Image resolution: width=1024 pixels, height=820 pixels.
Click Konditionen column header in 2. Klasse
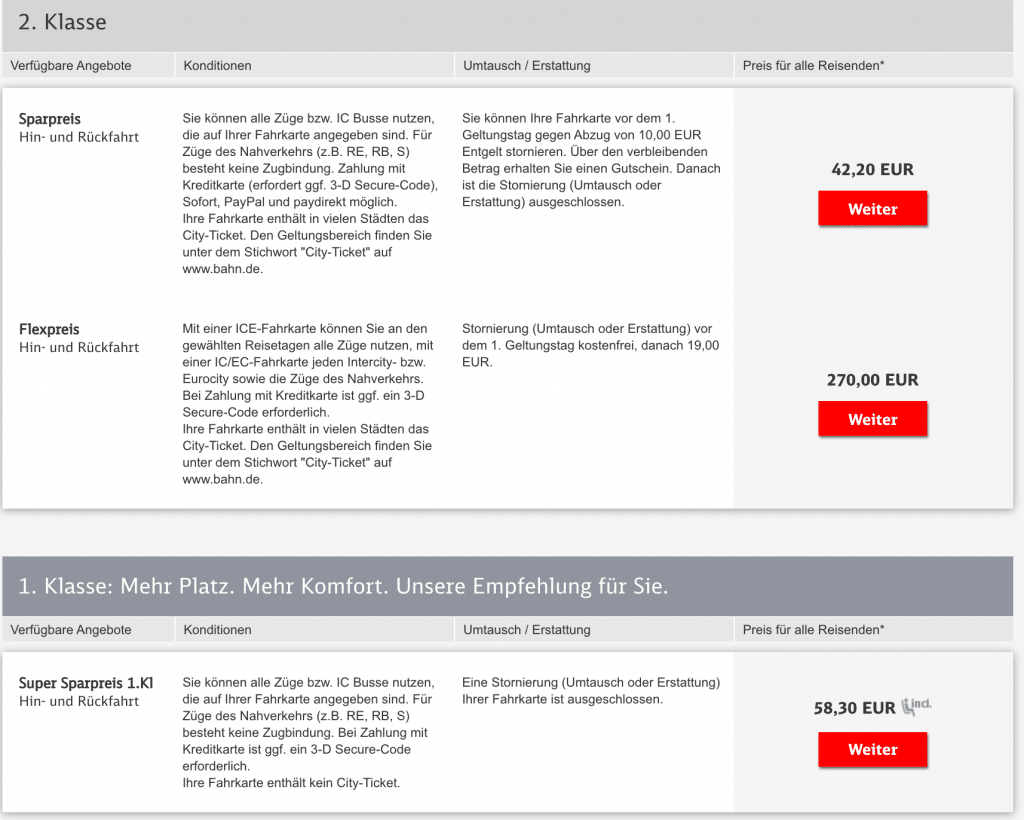click(x=217, y=66)
